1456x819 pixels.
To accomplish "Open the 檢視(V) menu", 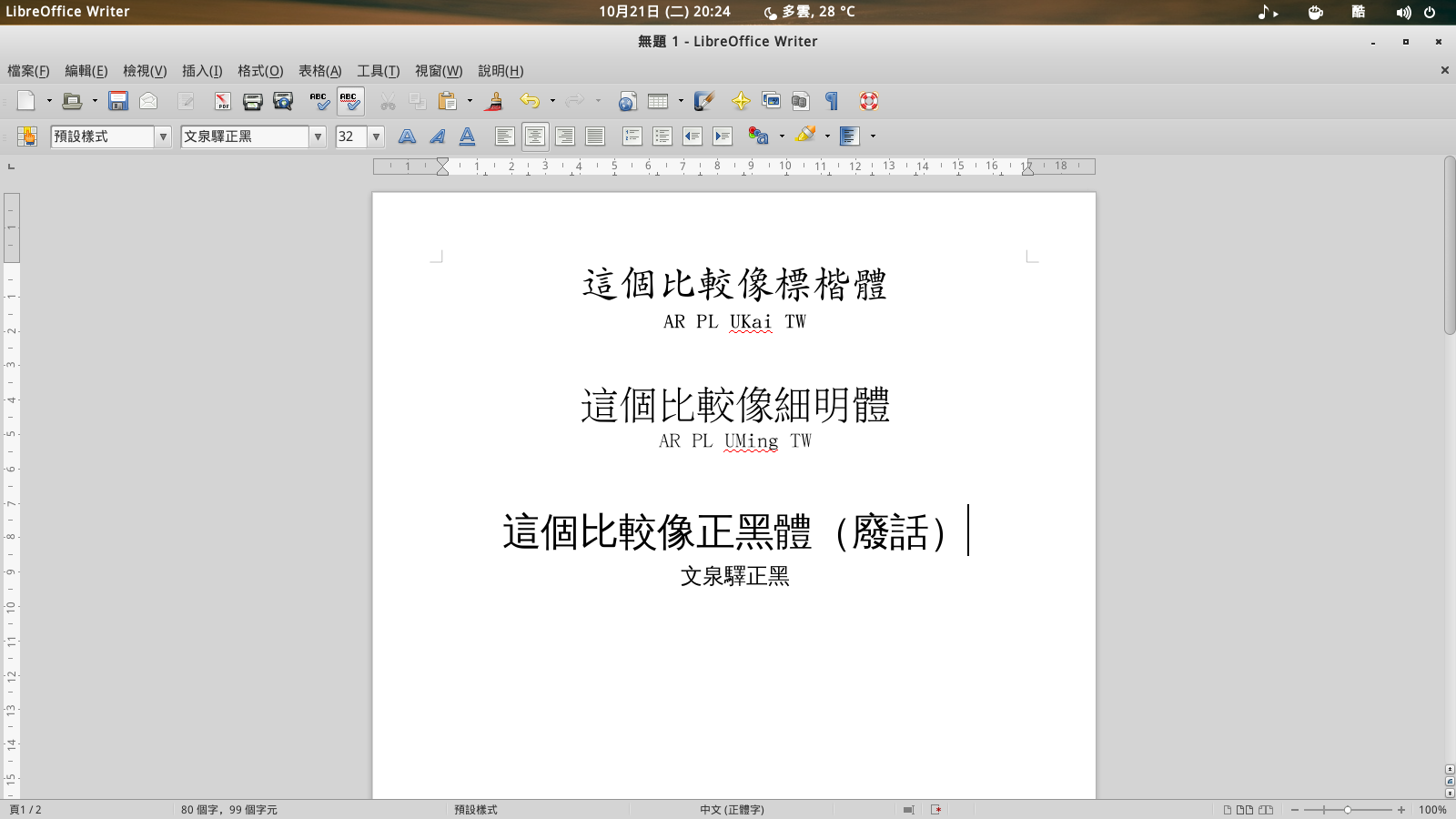I will (145, 71).
